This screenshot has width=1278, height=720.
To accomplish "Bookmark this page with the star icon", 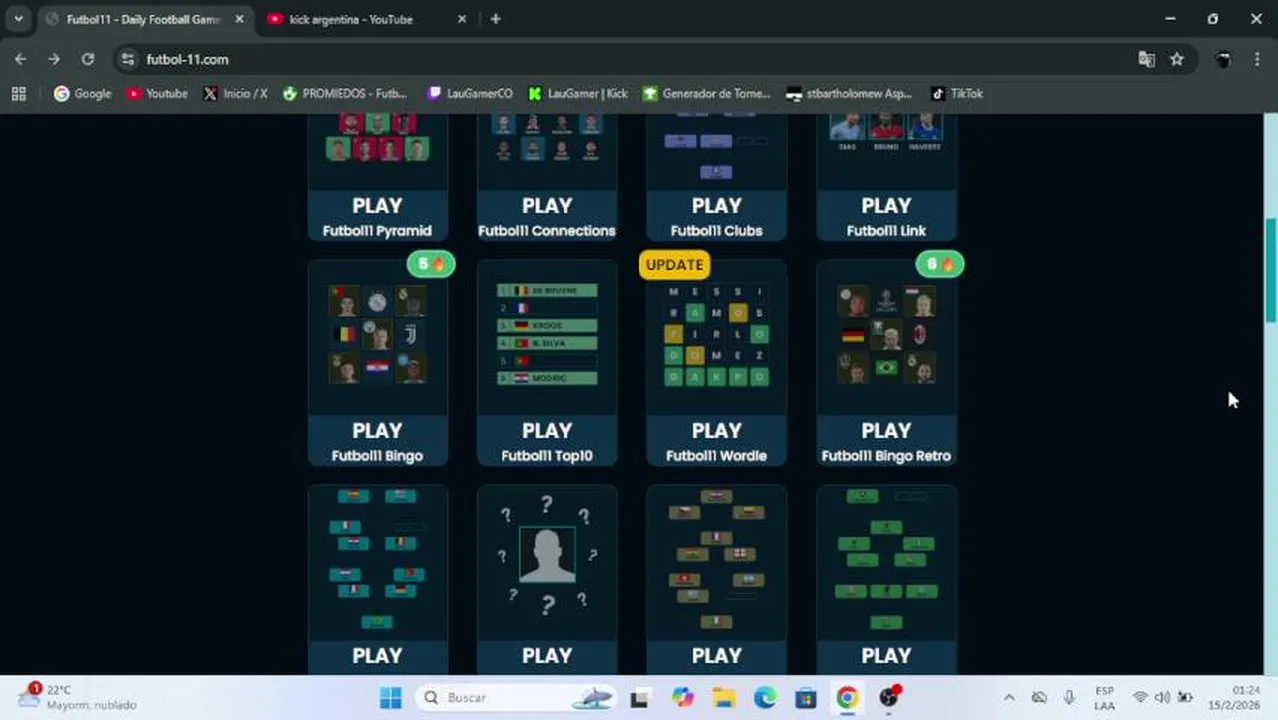I will point(1177,60).
